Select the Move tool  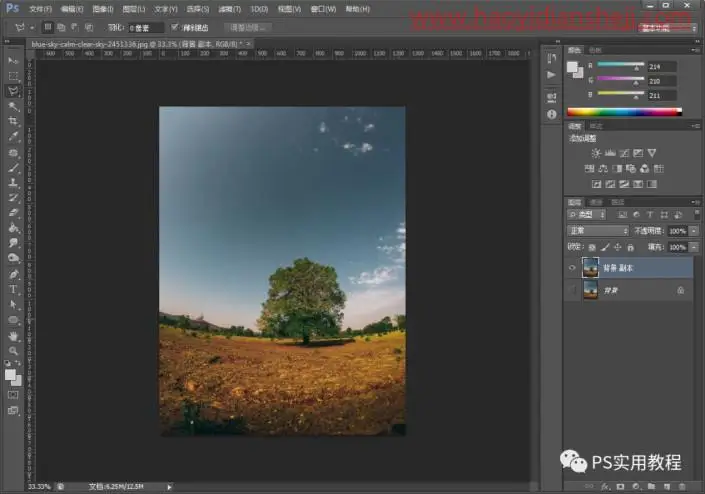tap(13, 61)
